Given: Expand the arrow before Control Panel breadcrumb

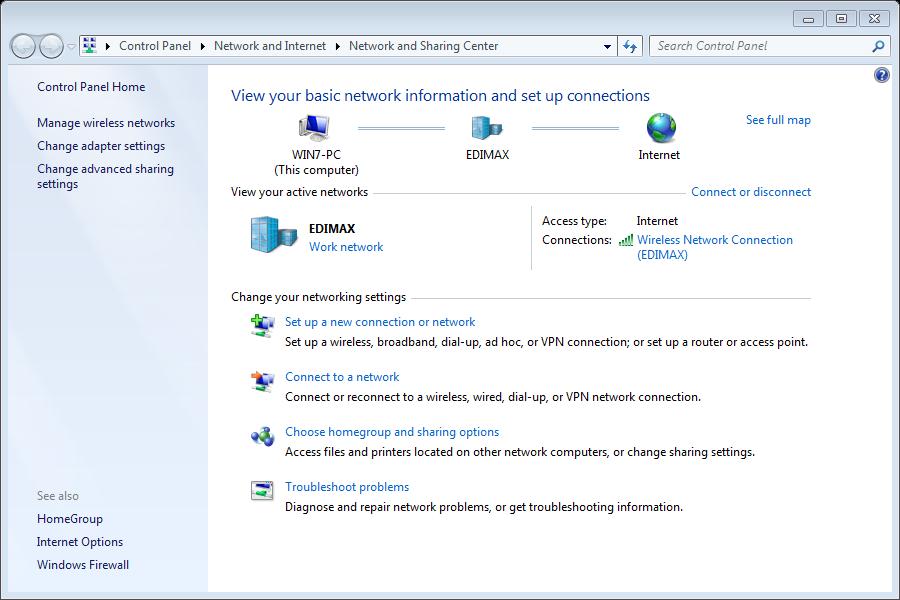Looking at the screenshot, I should pos(107,46).
